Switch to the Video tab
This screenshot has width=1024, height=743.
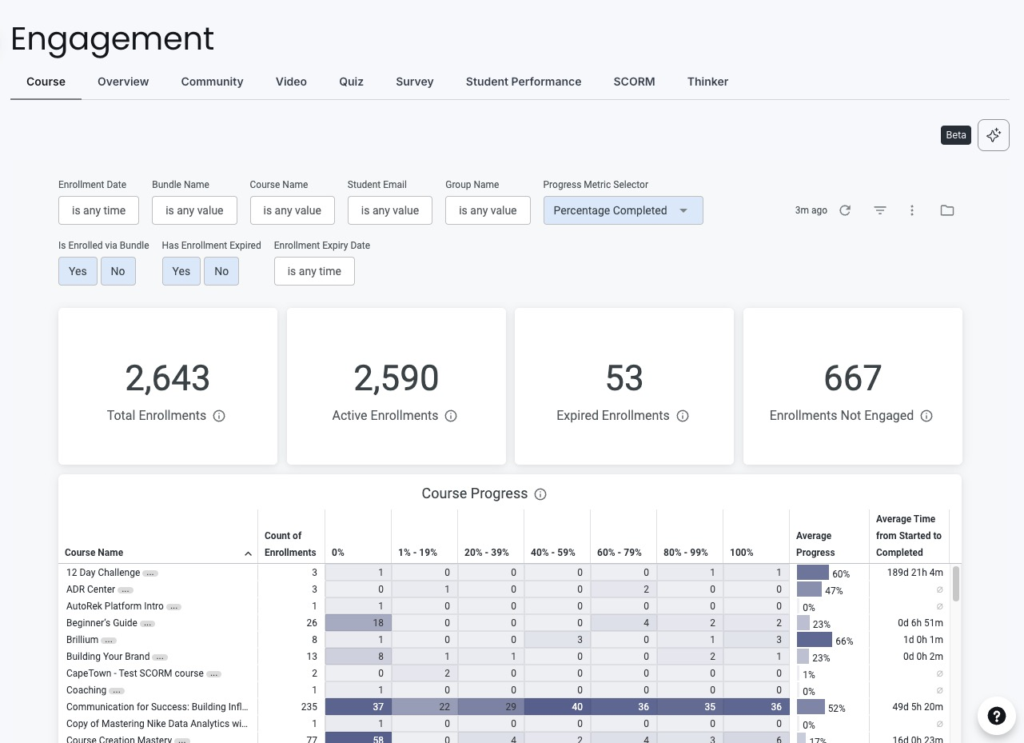(291, 82)
